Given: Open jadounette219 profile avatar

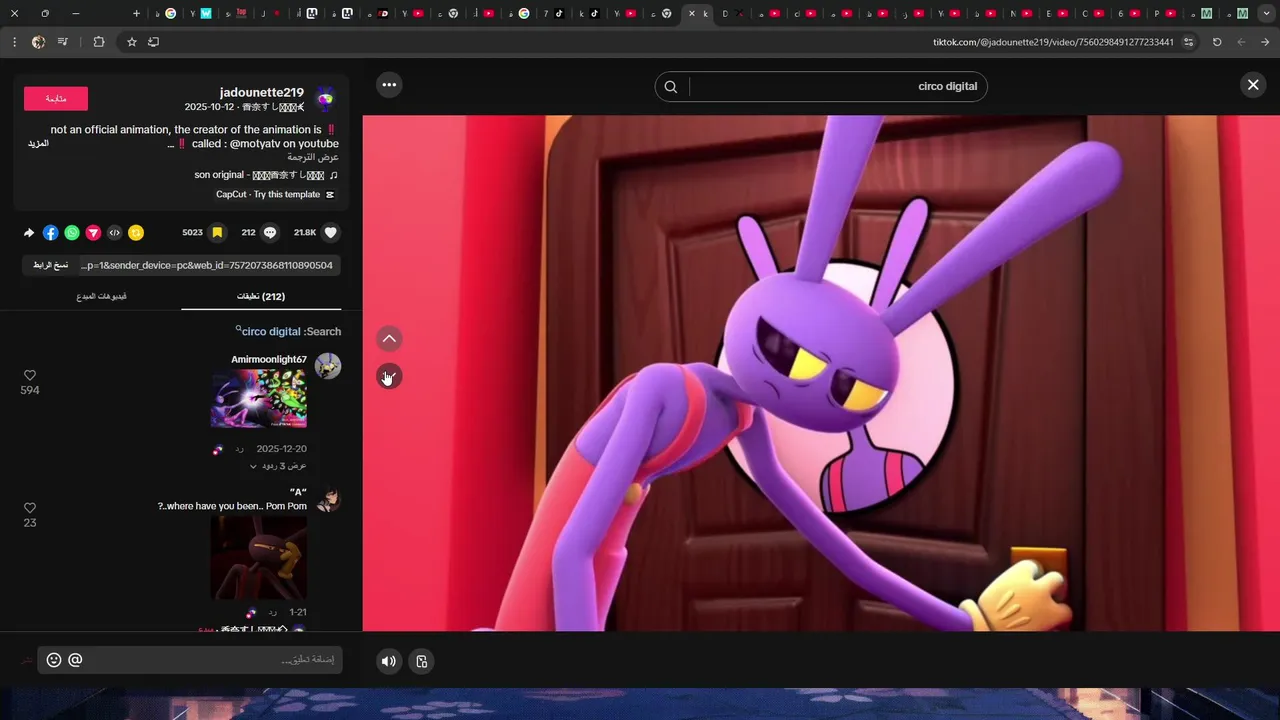Looking at the screenshot, I should click(325, 98).
